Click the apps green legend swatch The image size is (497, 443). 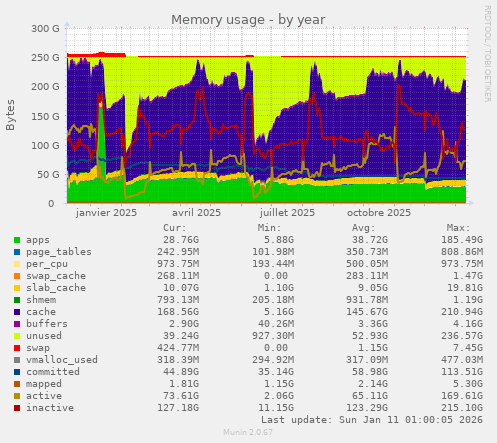(x=17, y=240)
